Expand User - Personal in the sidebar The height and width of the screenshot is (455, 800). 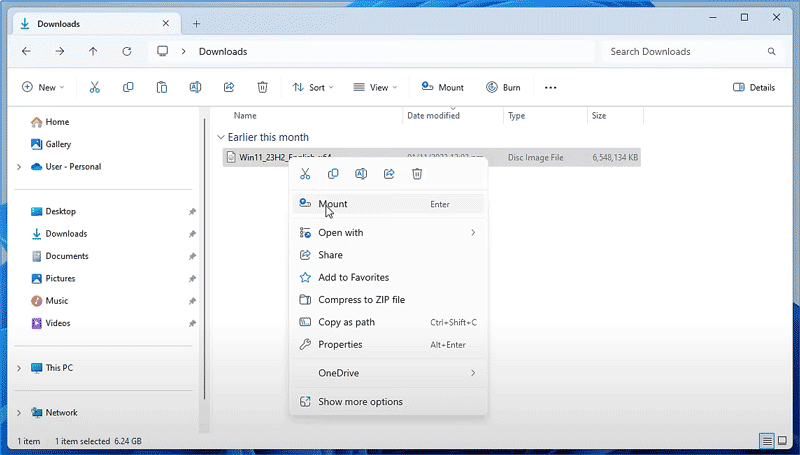(x=19, y=167)
